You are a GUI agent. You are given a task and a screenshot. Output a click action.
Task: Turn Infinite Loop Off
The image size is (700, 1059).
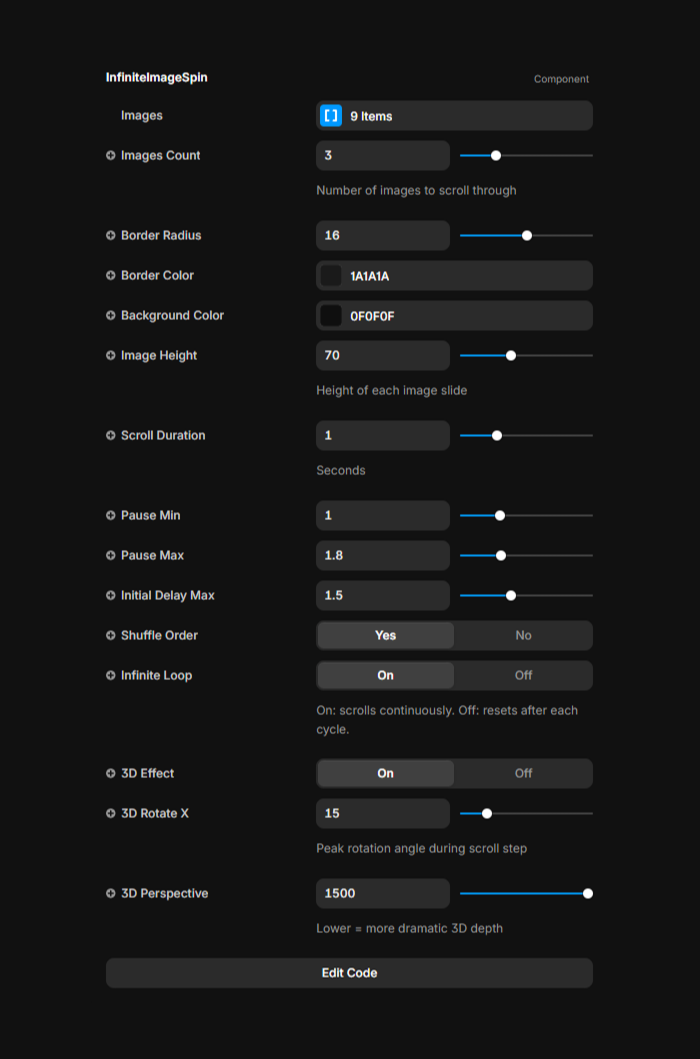[x=523, y=676]
